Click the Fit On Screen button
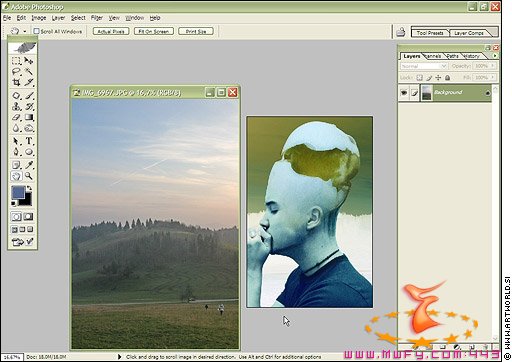512x362 pixels. tap(154, 31)
